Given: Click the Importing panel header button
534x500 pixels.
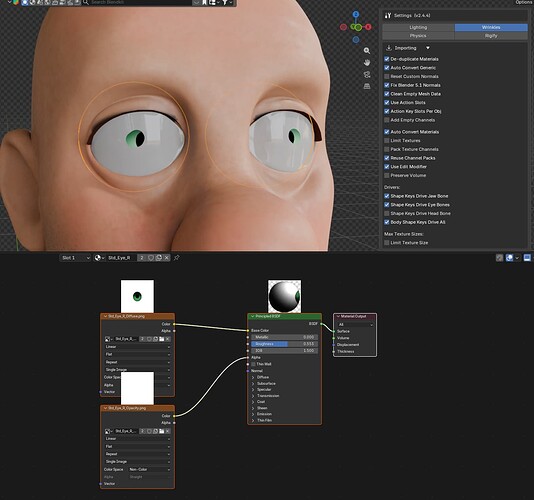Looking at the screenshot, I should coord(407,48).
